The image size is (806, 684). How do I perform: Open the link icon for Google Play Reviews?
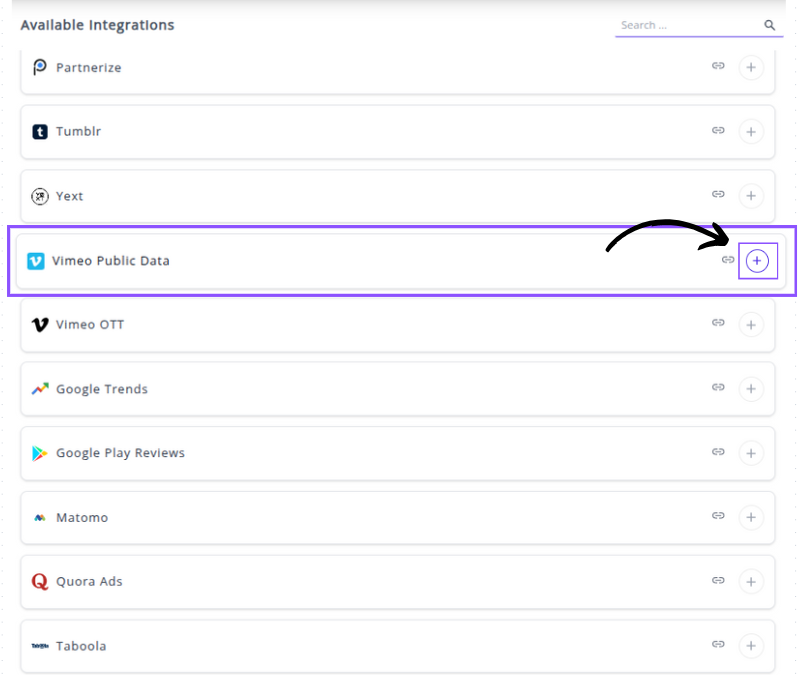click(x=718, y=452)
